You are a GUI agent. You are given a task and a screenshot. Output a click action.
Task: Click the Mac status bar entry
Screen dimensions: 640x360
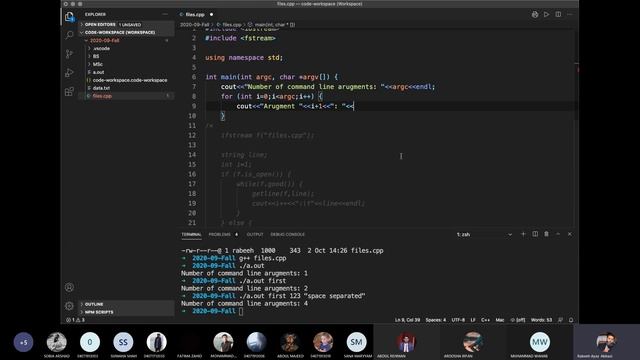(x=500, y=320)
